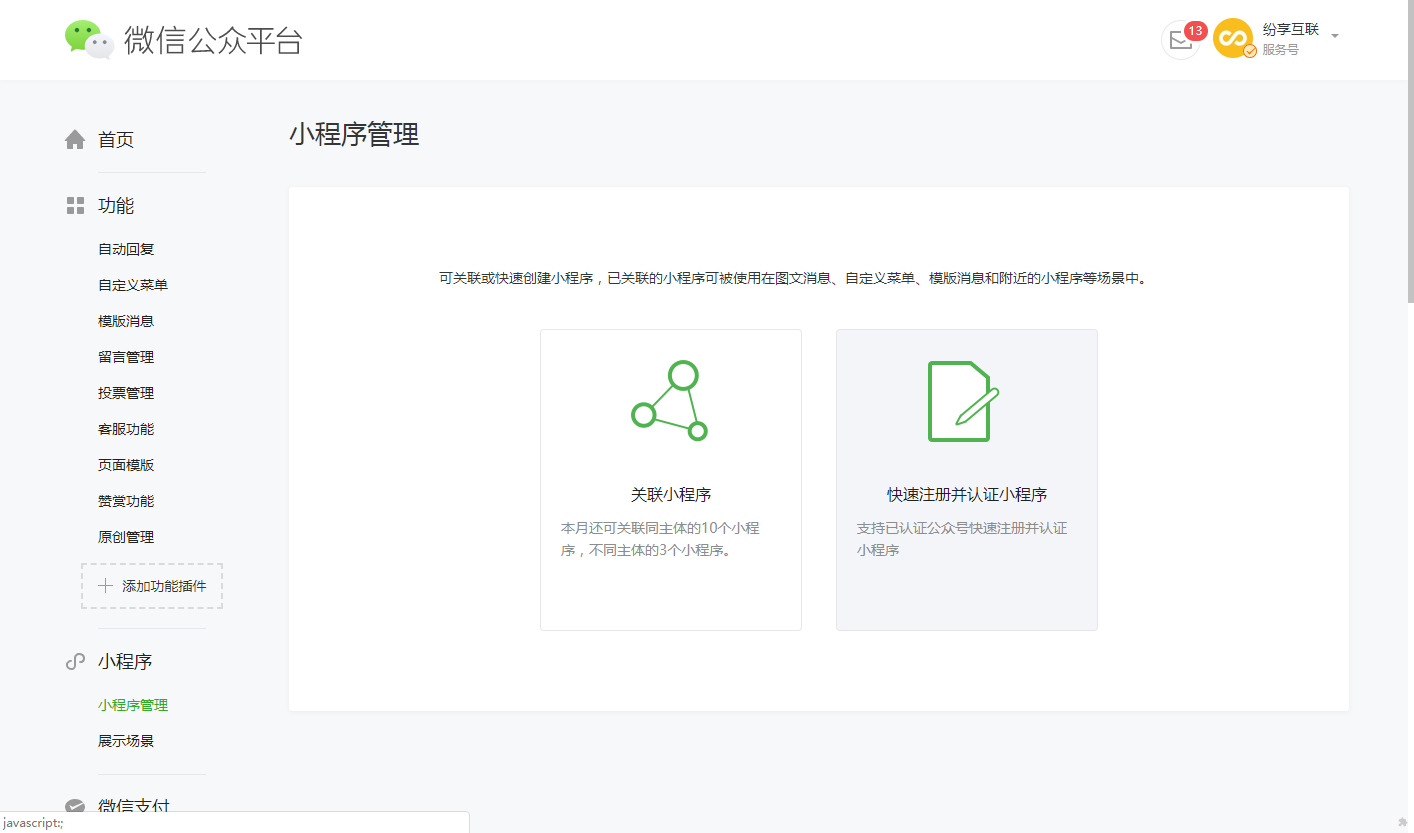Open 自动回复 in the sidebar
The height and width of the screenshot is (833, 1414).
tap(126, 249)
